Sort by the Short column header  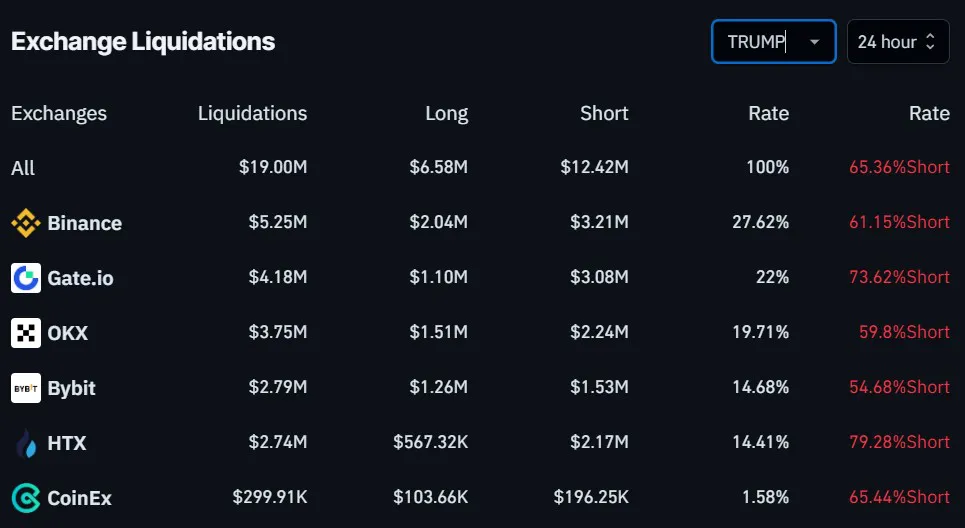click(x=604, y=113)
